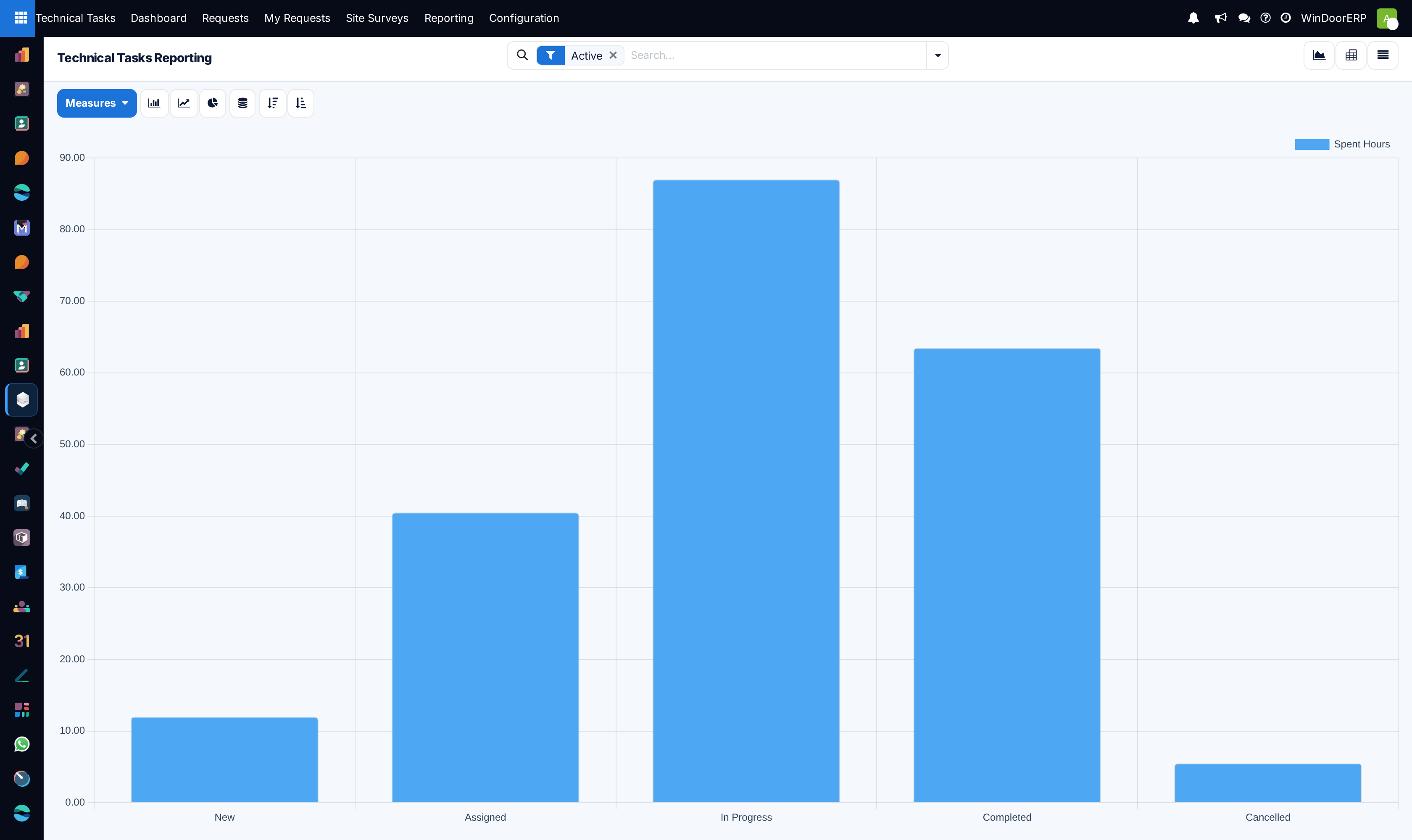Image resolution: width=1412 pixels, height=840 pixels.
Task: Open the chat conversations icon
Action: [1244, 18]
